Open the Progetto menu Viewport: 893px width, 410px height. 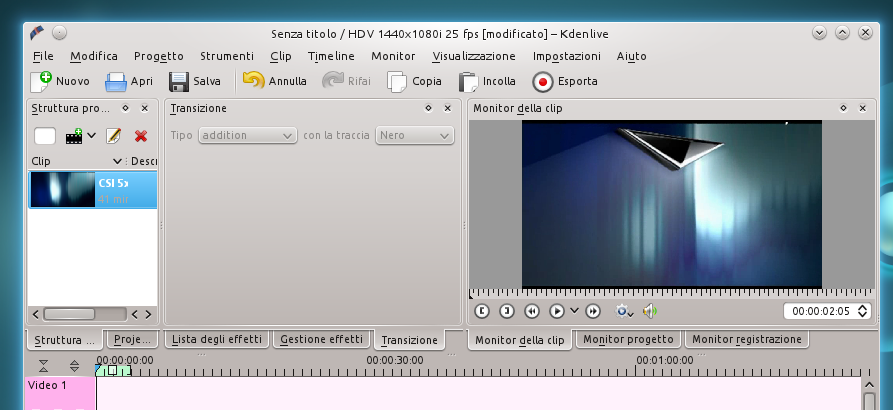[x=158, y=56]
